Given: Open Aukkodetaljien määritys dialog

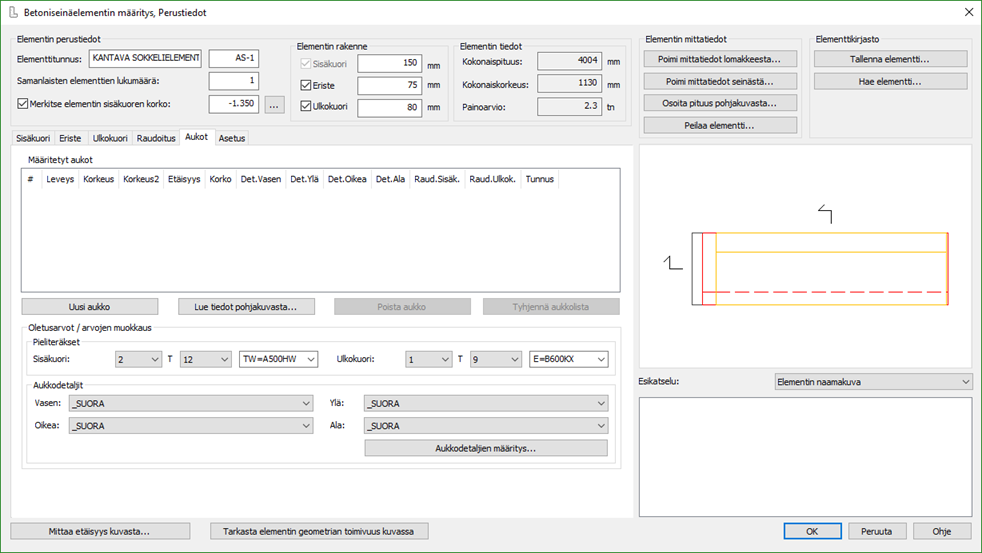Looking at the screenshot, I should (486, 448).
